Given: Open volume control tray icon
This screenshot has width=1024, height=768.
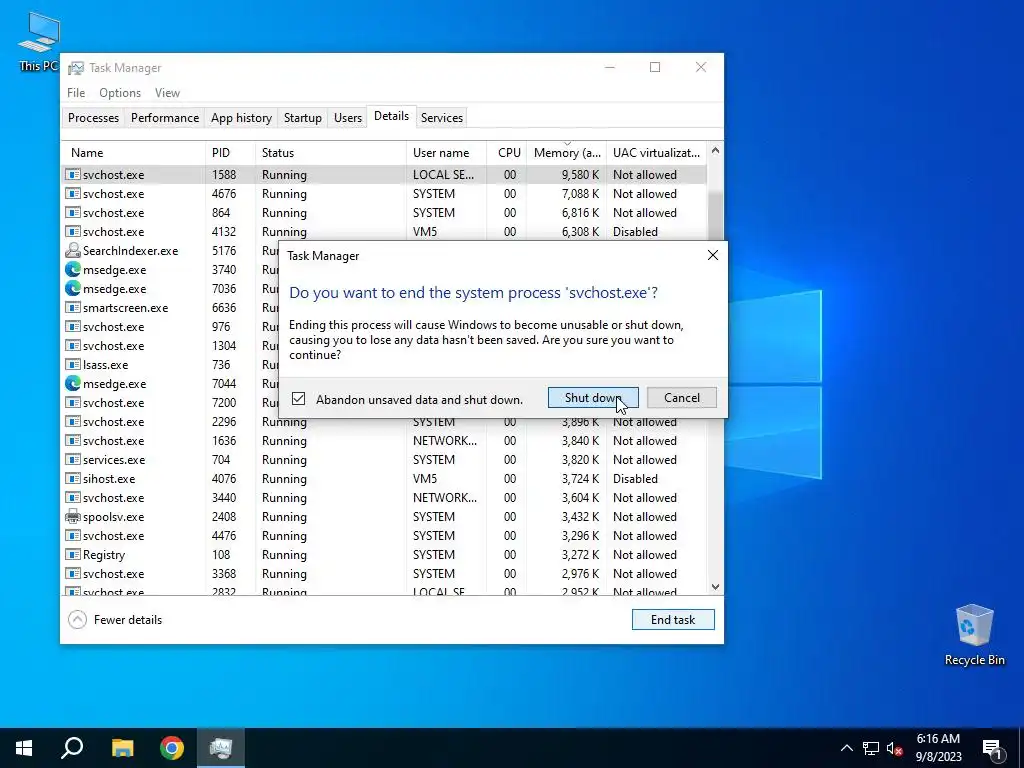Looking at the screenshot, I should click(x=894, y=748).
